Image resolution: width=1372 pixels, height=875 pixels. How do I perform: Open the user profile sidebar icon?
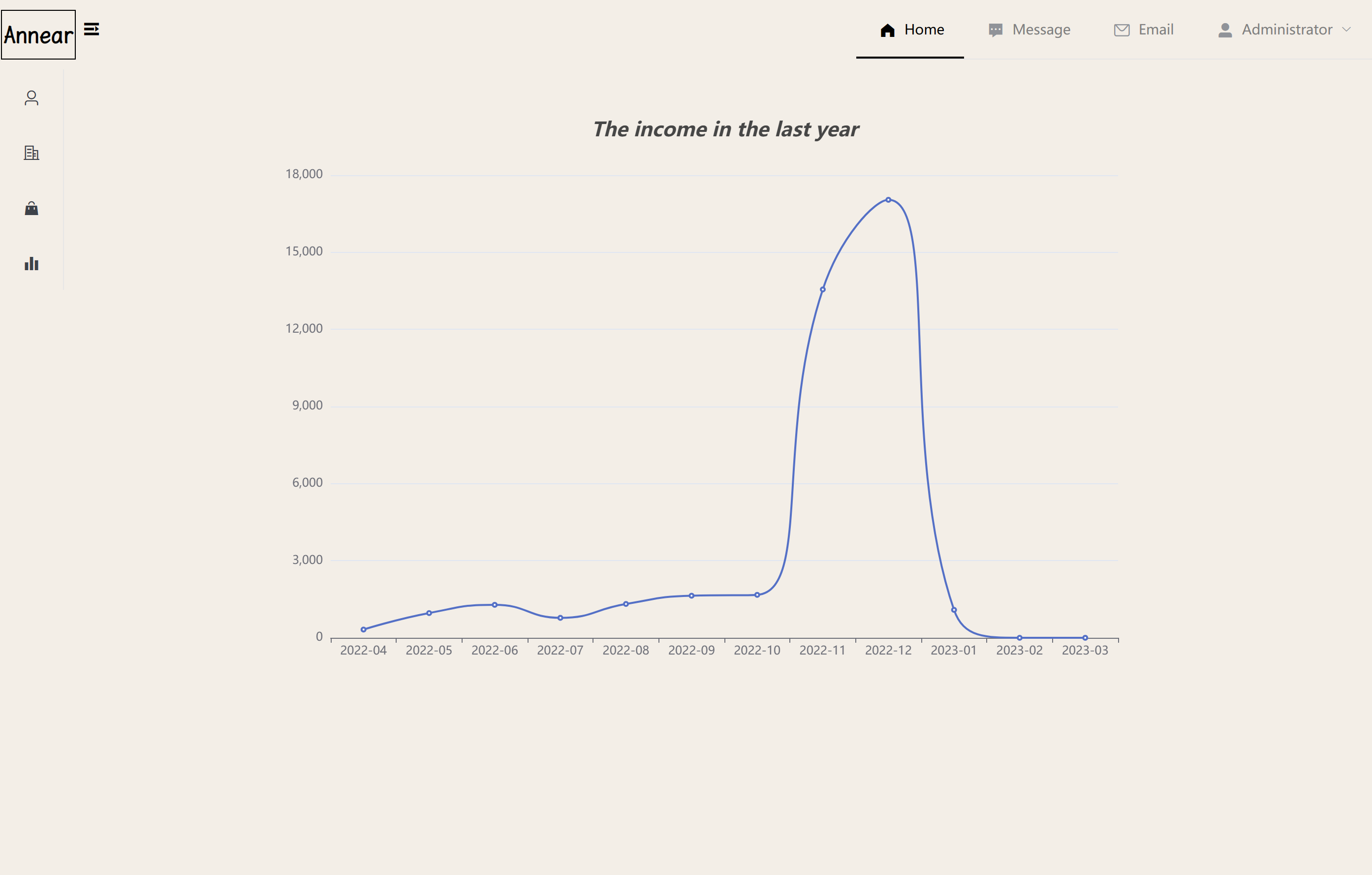point(31,98)
